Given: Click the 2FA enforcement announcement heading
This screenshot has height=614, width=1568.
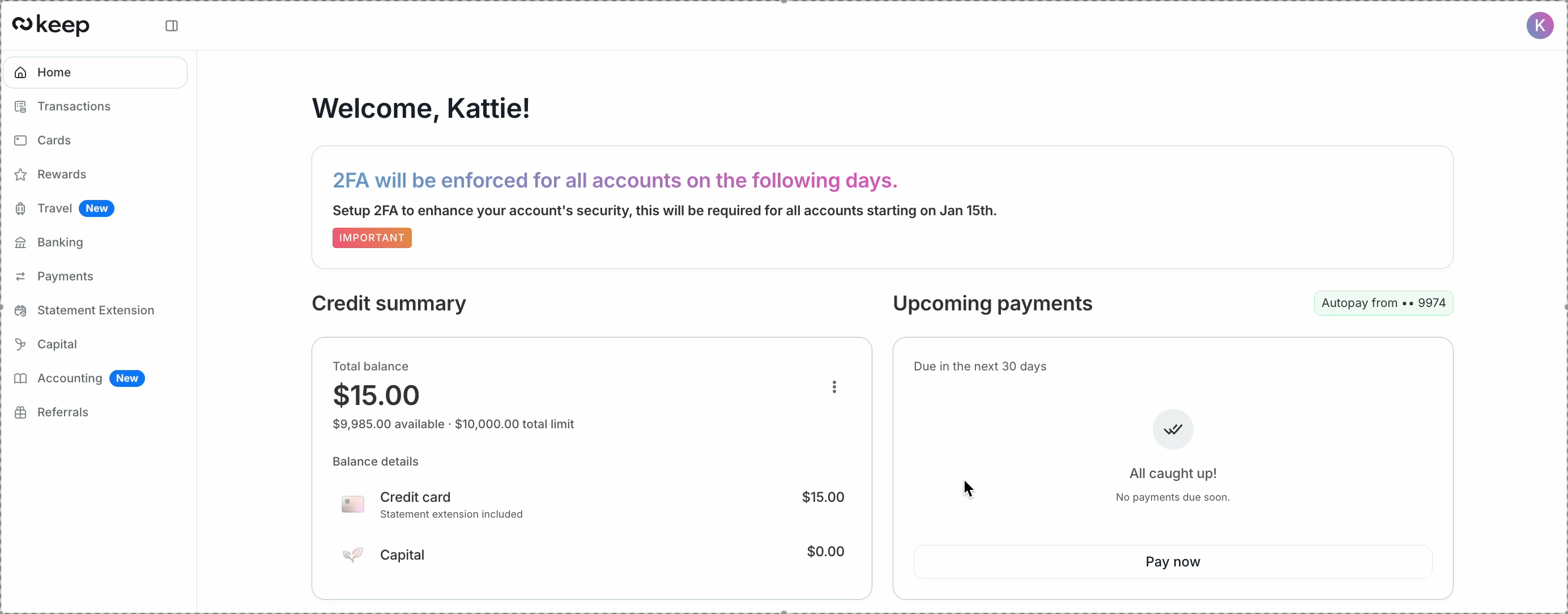Looking at the screenshot, I should point(615,181).
